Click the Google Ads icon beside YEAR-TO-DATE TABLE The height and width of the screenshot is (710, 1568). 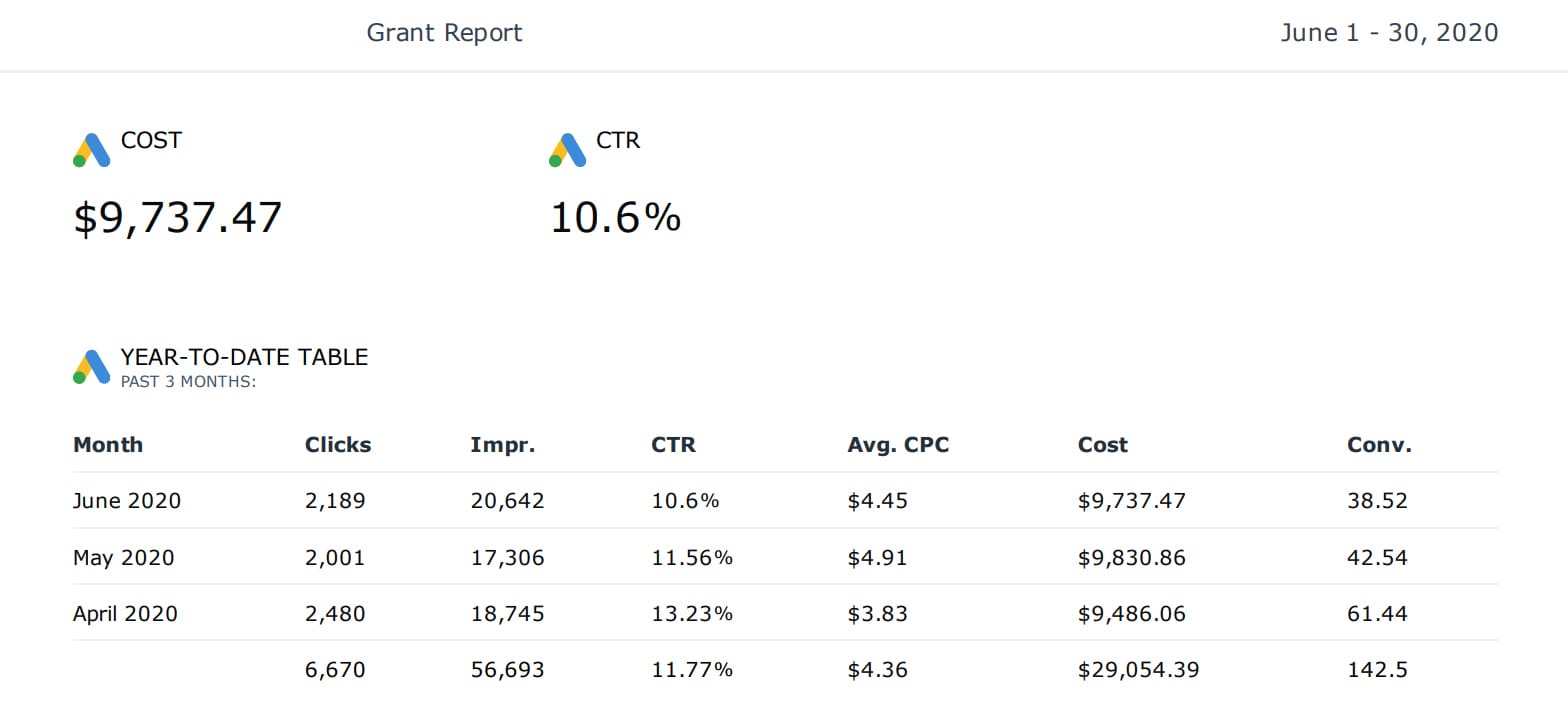(91, 367)
